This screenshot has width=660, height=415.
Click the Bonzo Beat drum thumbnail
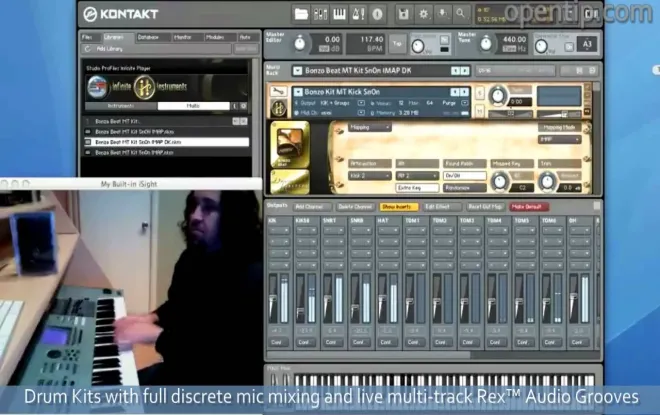pyautogui.click(x=290, y=144)
